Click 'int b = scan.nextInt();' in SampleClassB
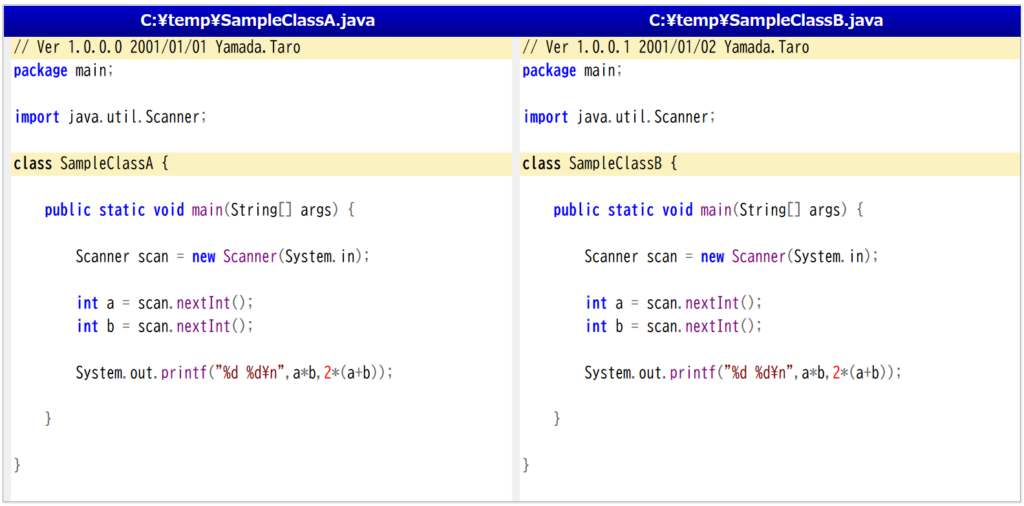The image size is (1024, 506). (674, 326)
